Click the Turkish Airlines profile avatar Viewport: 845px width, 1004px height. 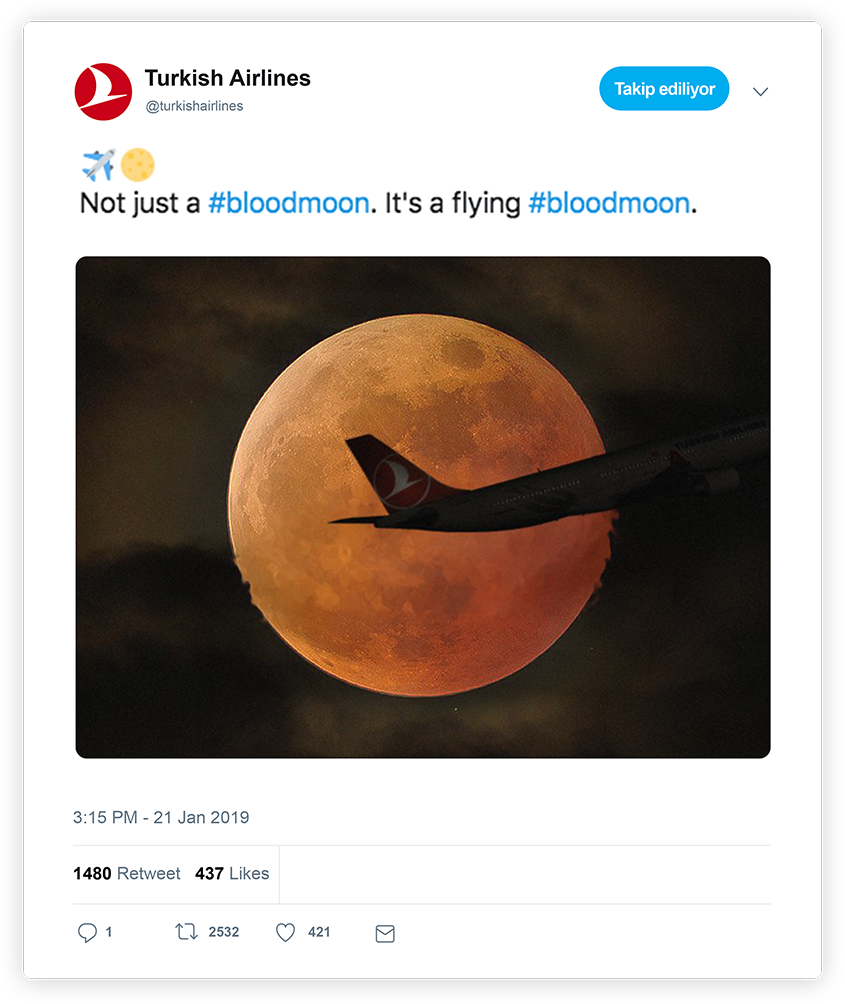tap(103, 91)
